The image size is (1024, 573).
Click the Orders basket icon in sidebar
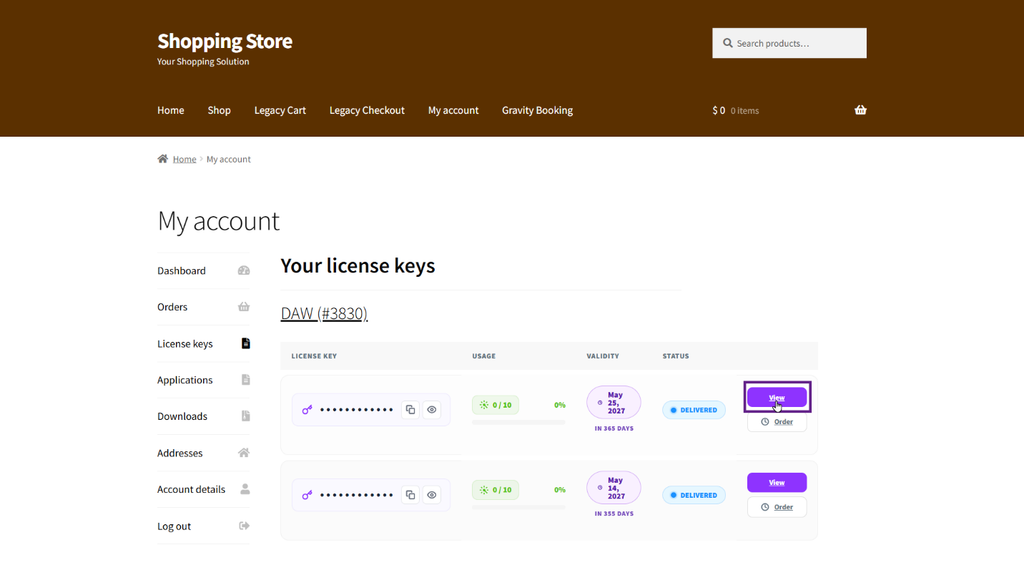tap(244, 306)
